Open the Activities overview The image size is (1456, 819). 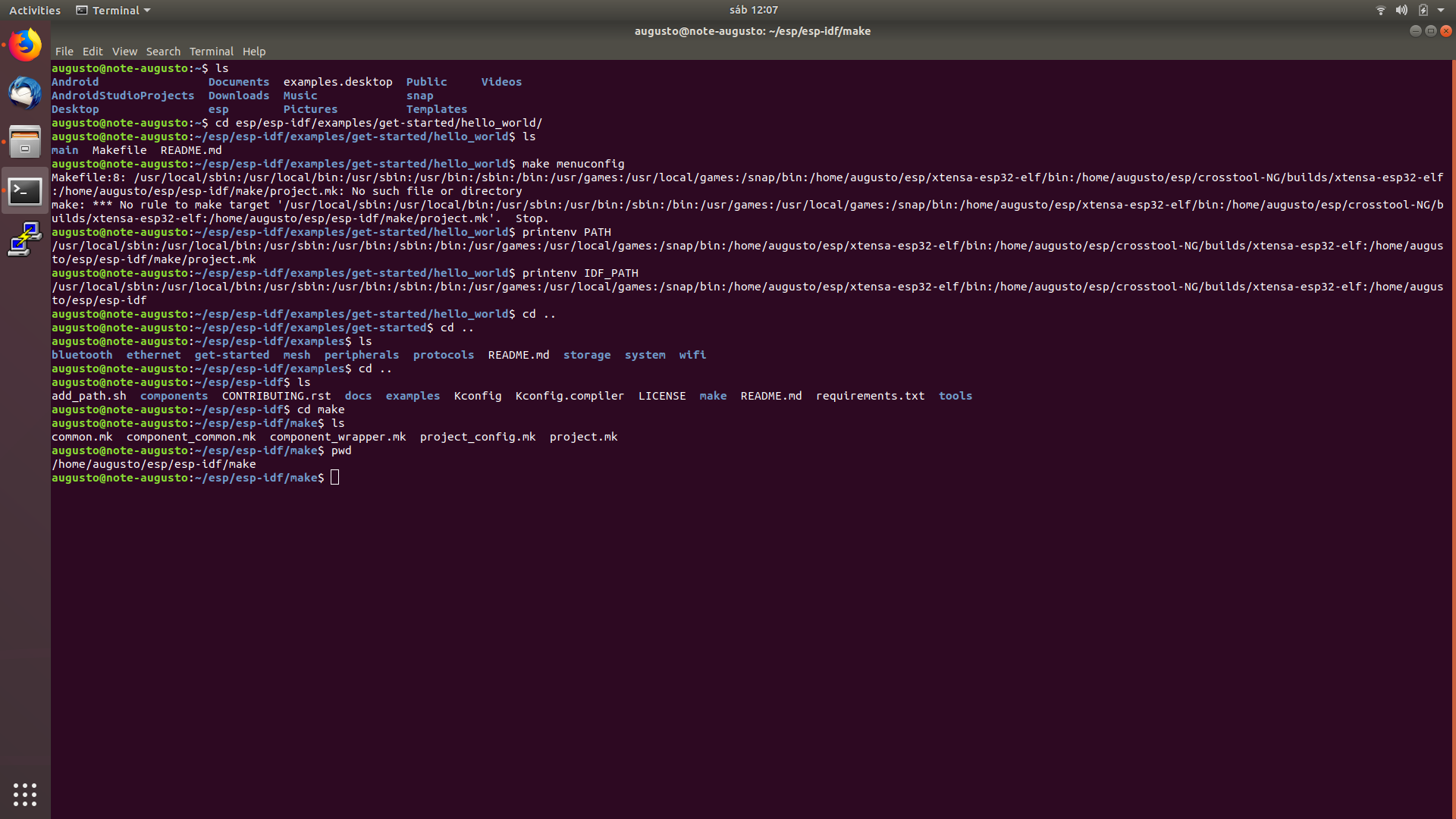pyautogui.click(x=34, y=10)
